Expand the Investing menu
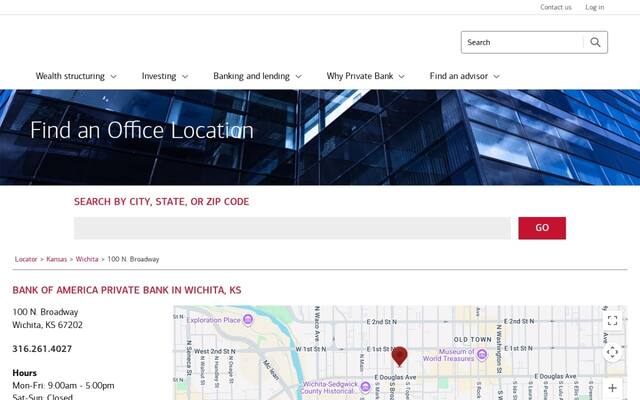640x400 pixels. [165, 76]
